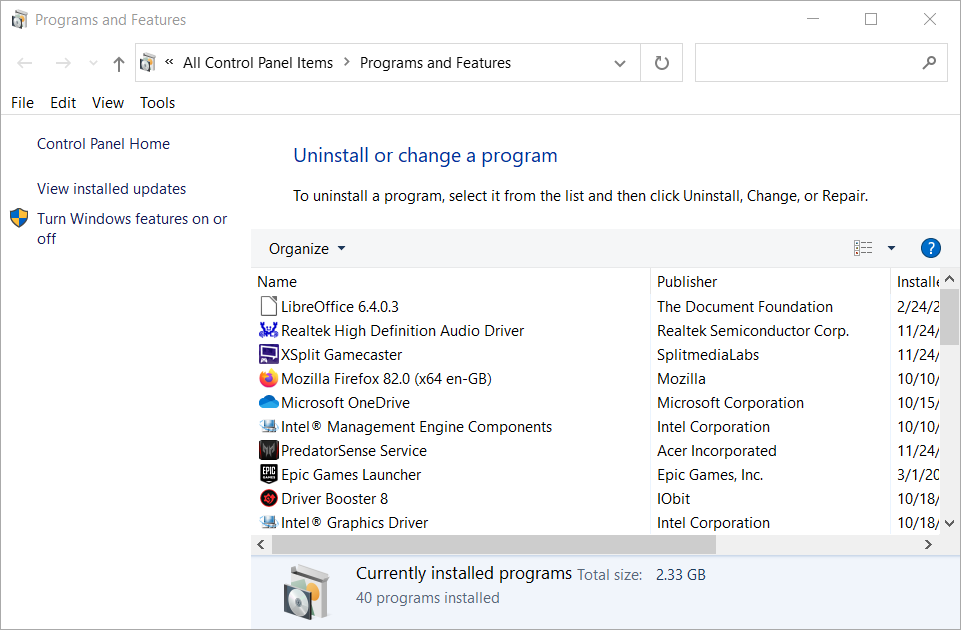Open the View menu

point(108,102)
